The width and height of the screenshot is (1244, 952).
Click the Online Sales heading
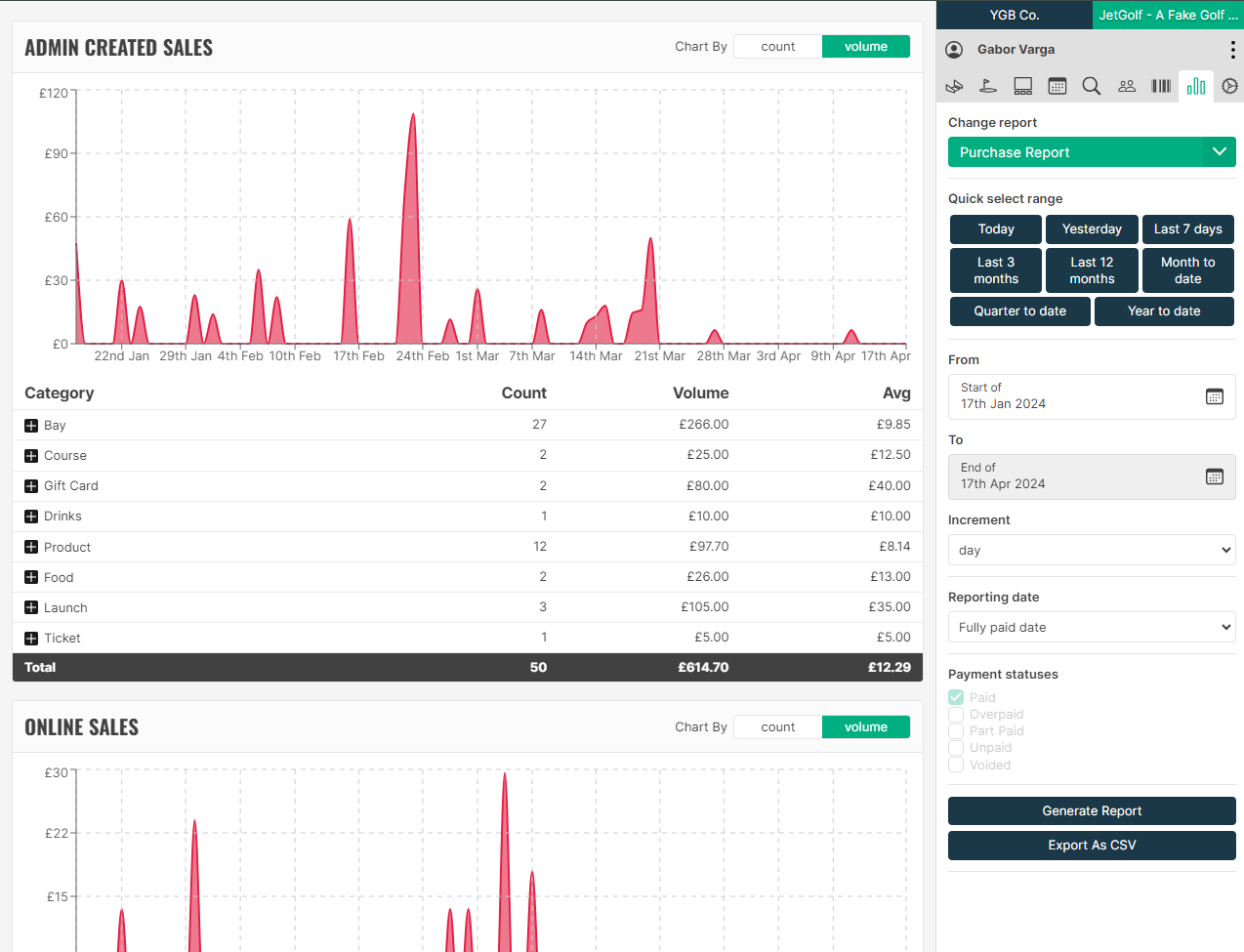pos(82,727)
